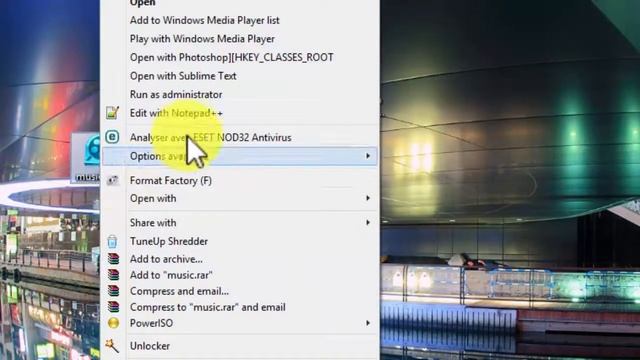
Task: Select Compress and email...
Action: [x=179, y=291]
